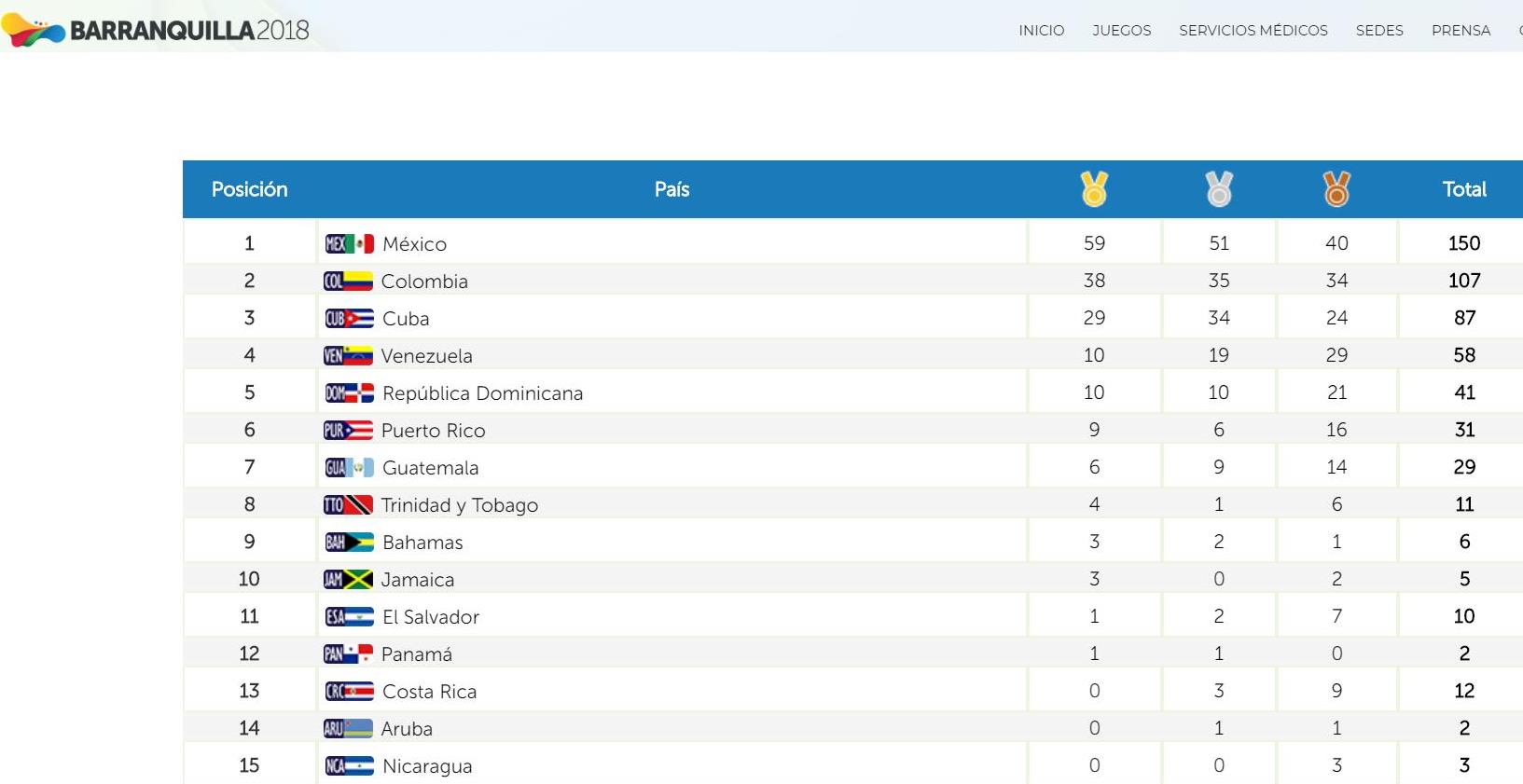This screenshot has width=1523, height=784.
Task: Click the Jamaica flag icon
Action: tap(348, 580)
